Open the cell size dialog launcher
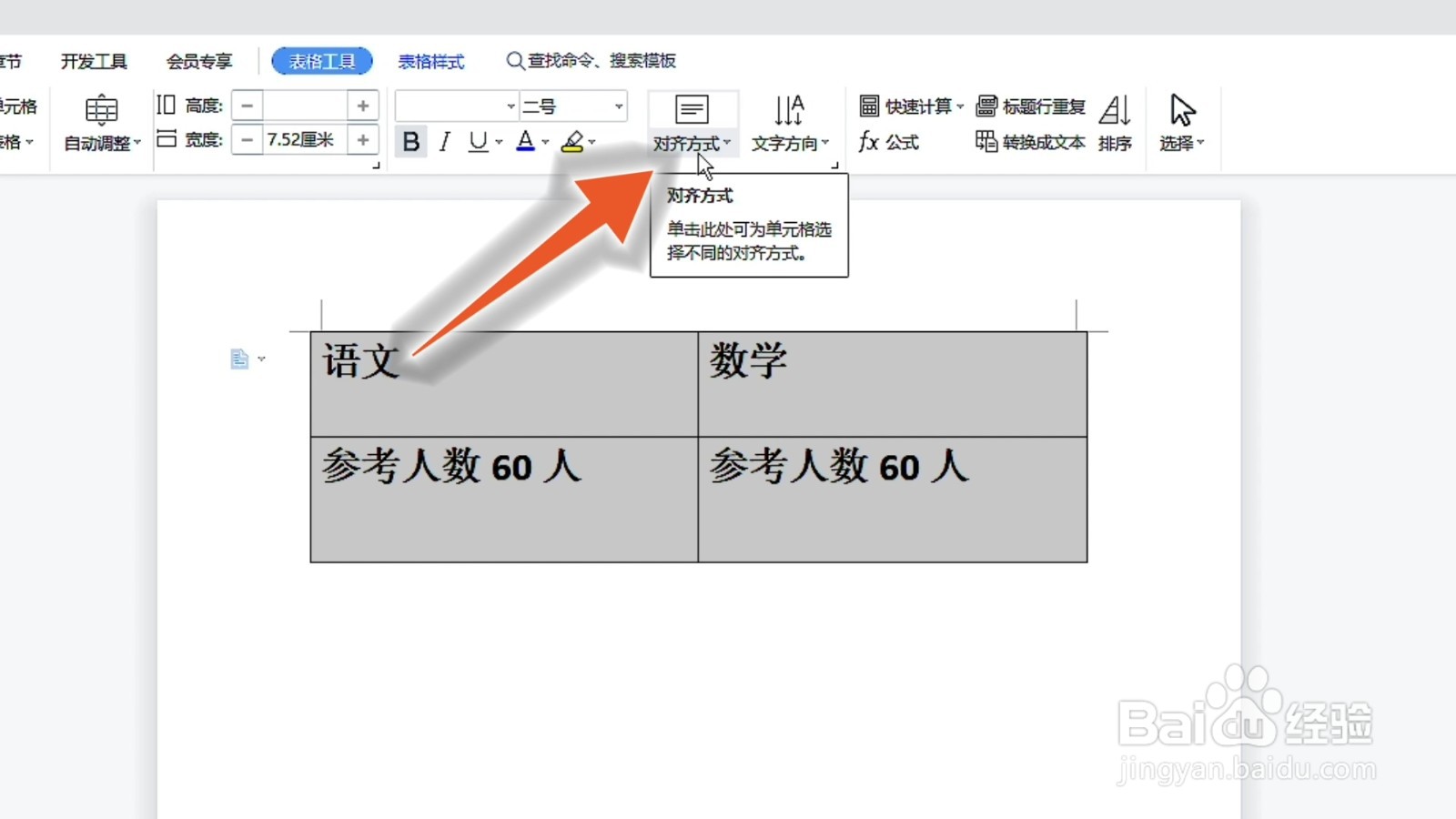Image resolution: width=1456 pixels, height=819 pixels. 376,166
